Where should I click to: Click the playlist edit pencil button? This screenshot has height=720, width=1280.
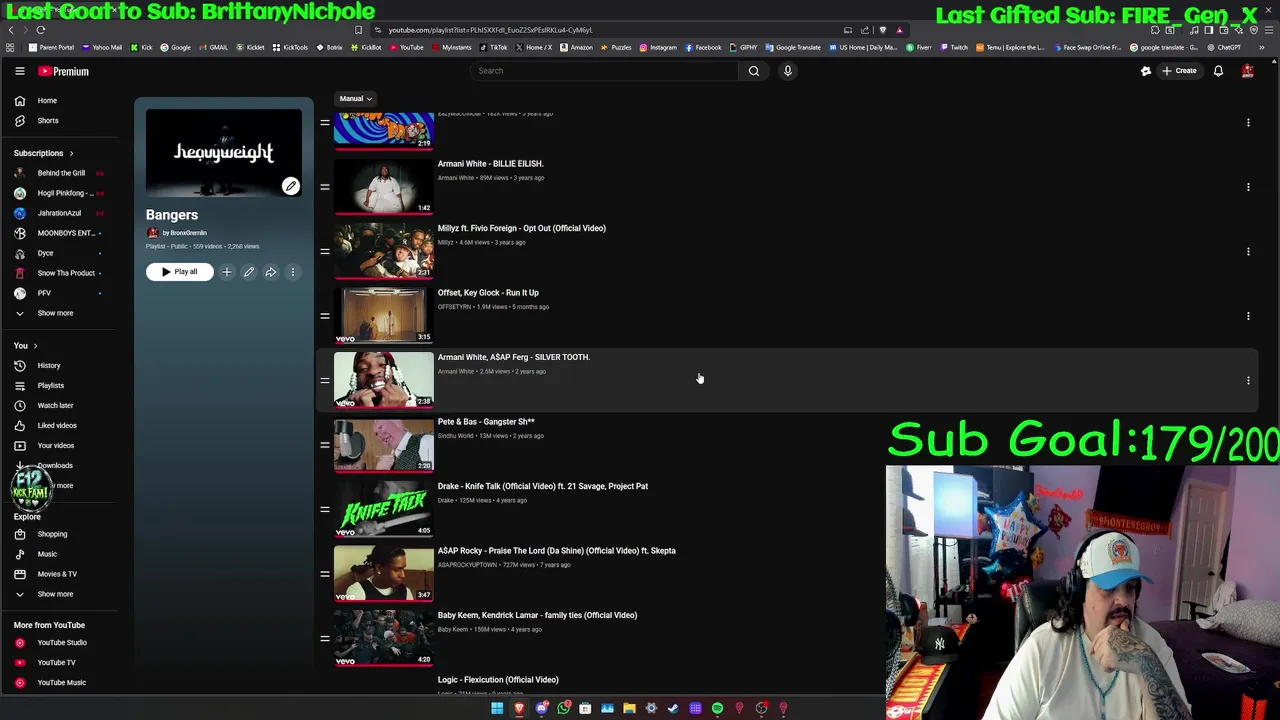(249, 272)
